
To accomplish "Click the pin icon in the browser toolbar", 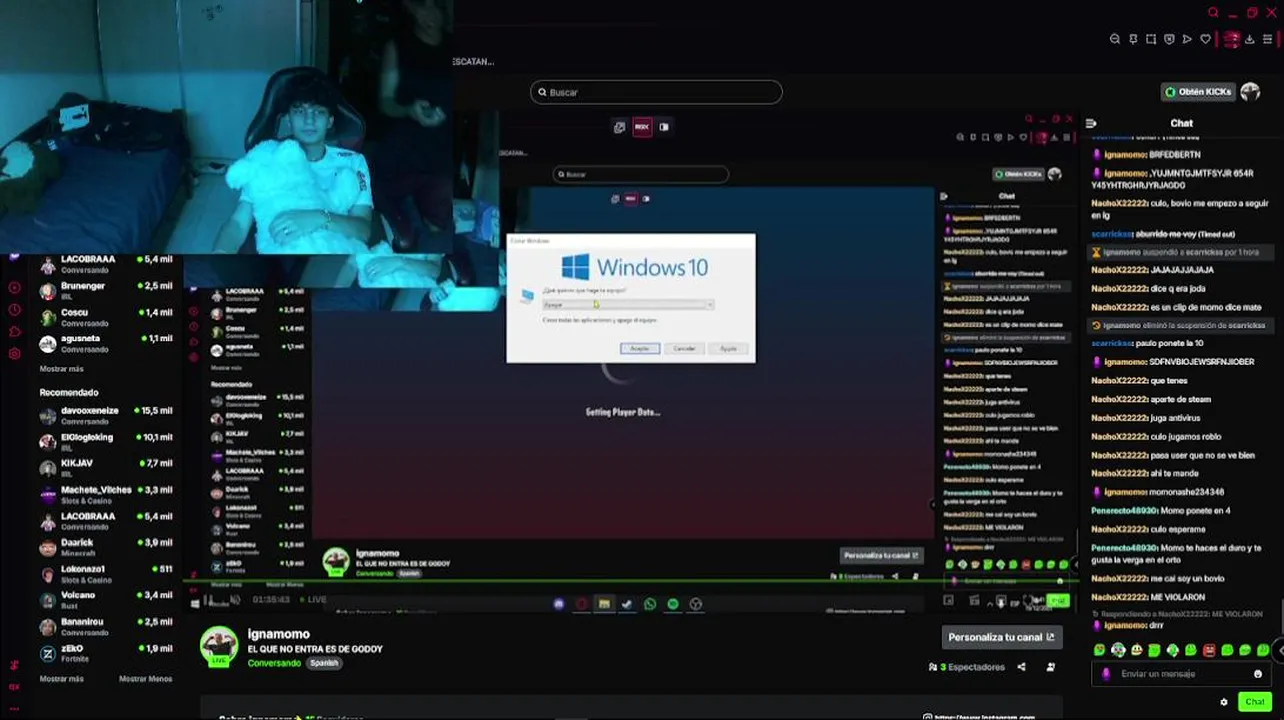I will 1133,39.
